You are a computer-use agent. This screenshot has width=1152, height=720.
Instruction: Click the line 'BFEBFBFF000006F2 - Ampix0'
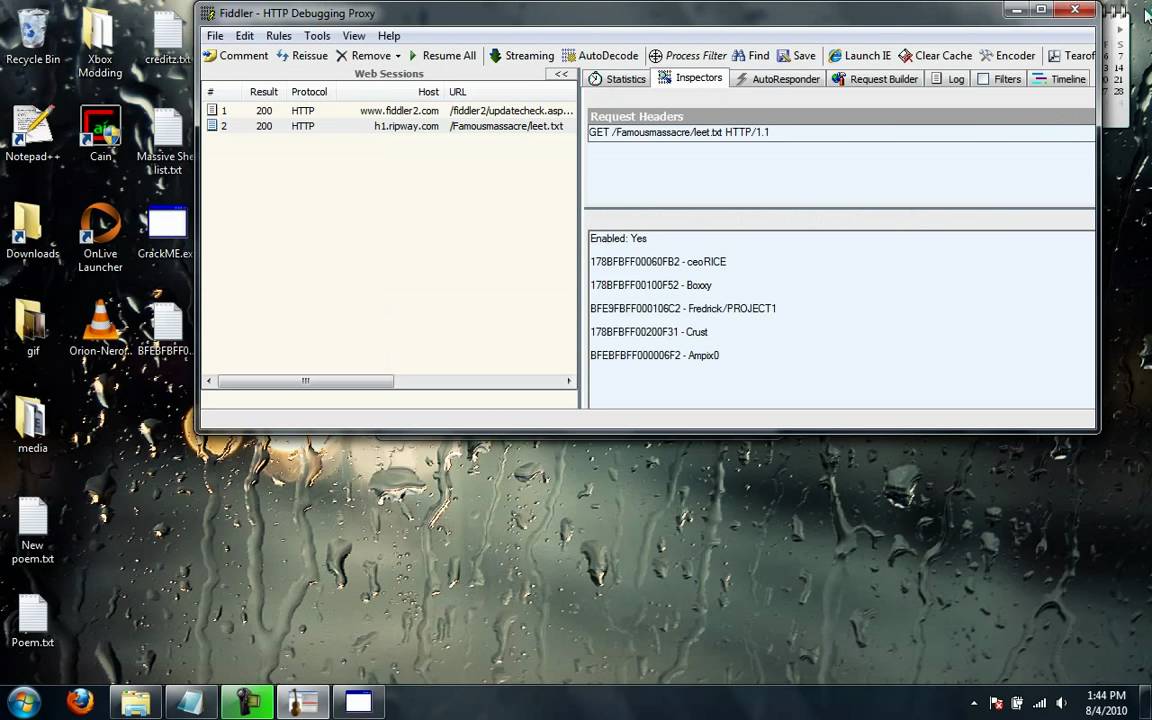coord(655,356)
